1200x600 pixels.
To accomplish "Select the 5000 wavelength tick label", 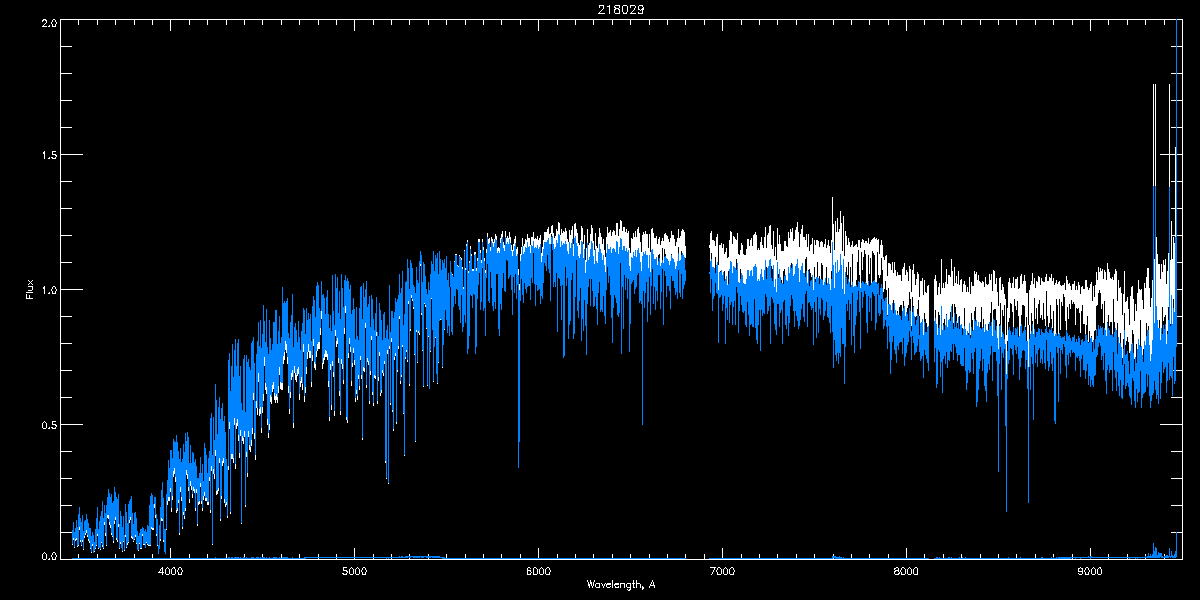I will point(354,571).
